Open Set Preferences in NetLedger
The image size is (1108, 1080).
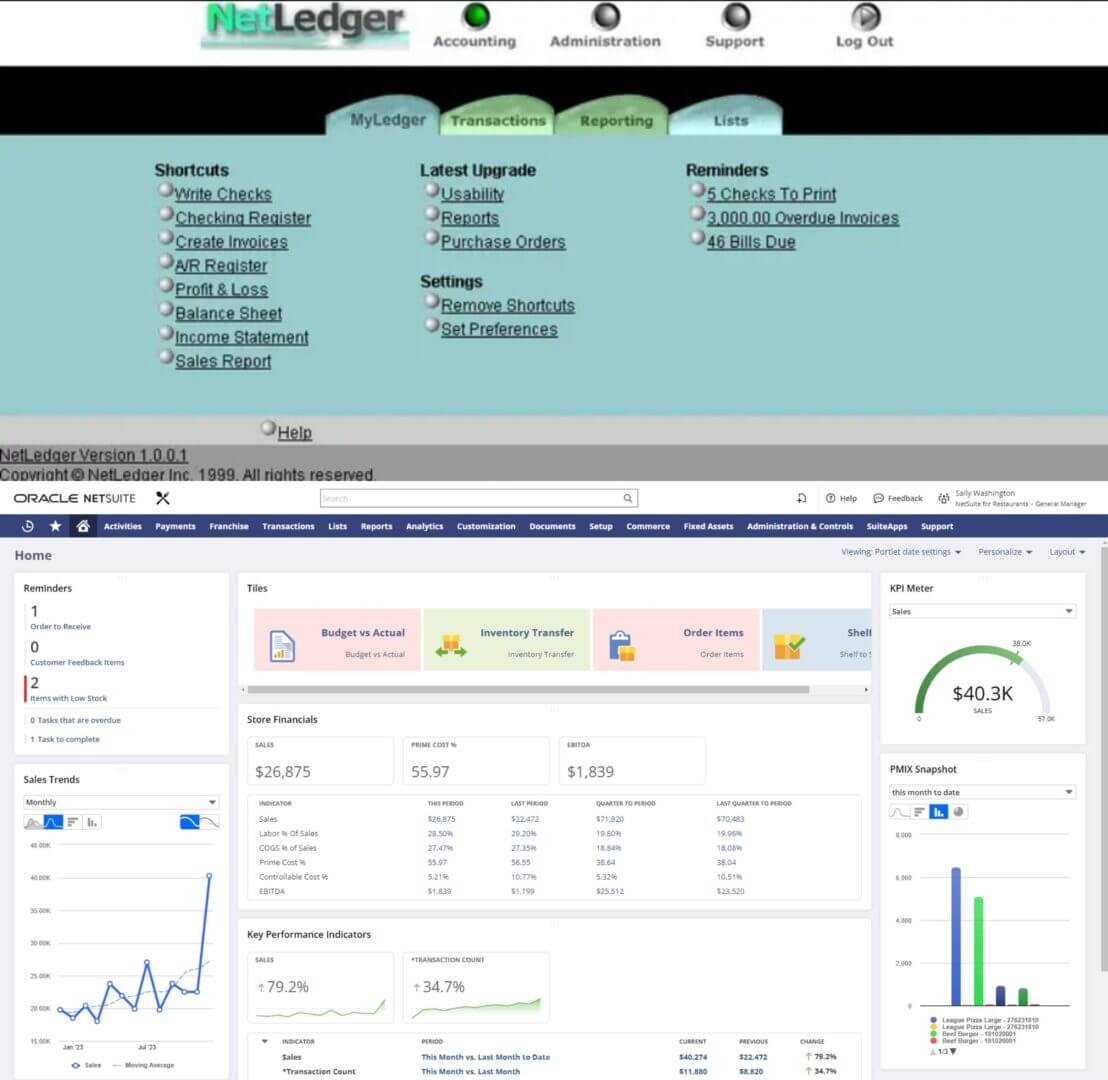499,330
